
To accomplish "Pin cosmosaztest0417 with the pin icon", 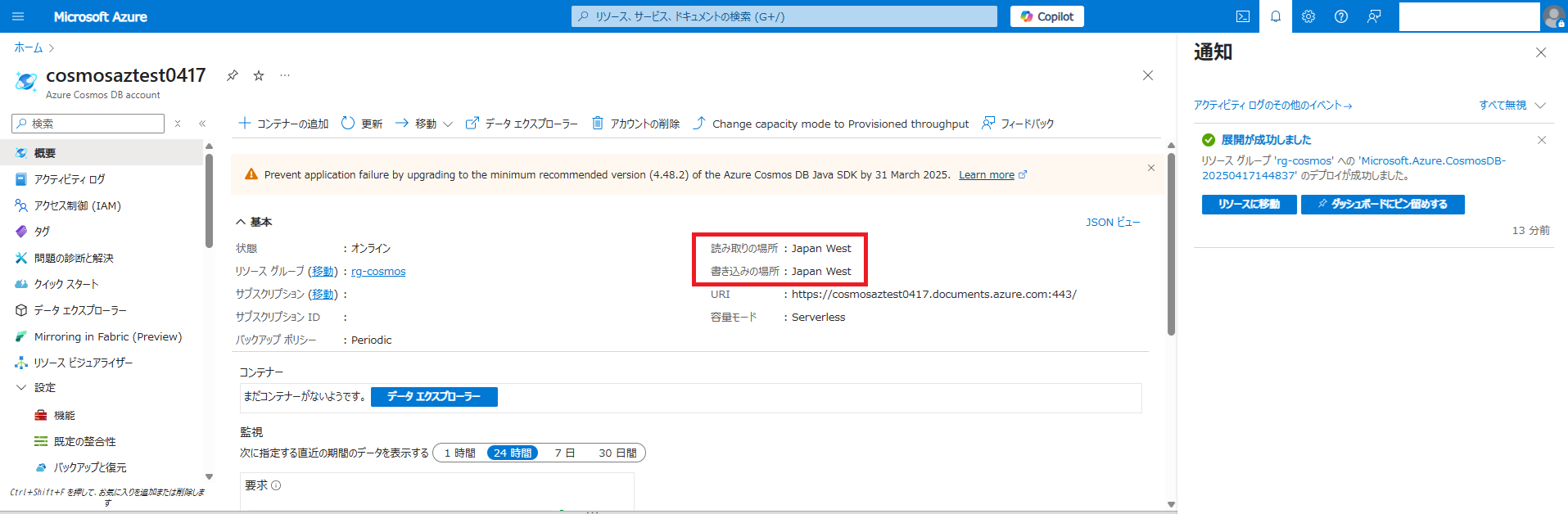I will pyautogui.click(x=233, y=75).
